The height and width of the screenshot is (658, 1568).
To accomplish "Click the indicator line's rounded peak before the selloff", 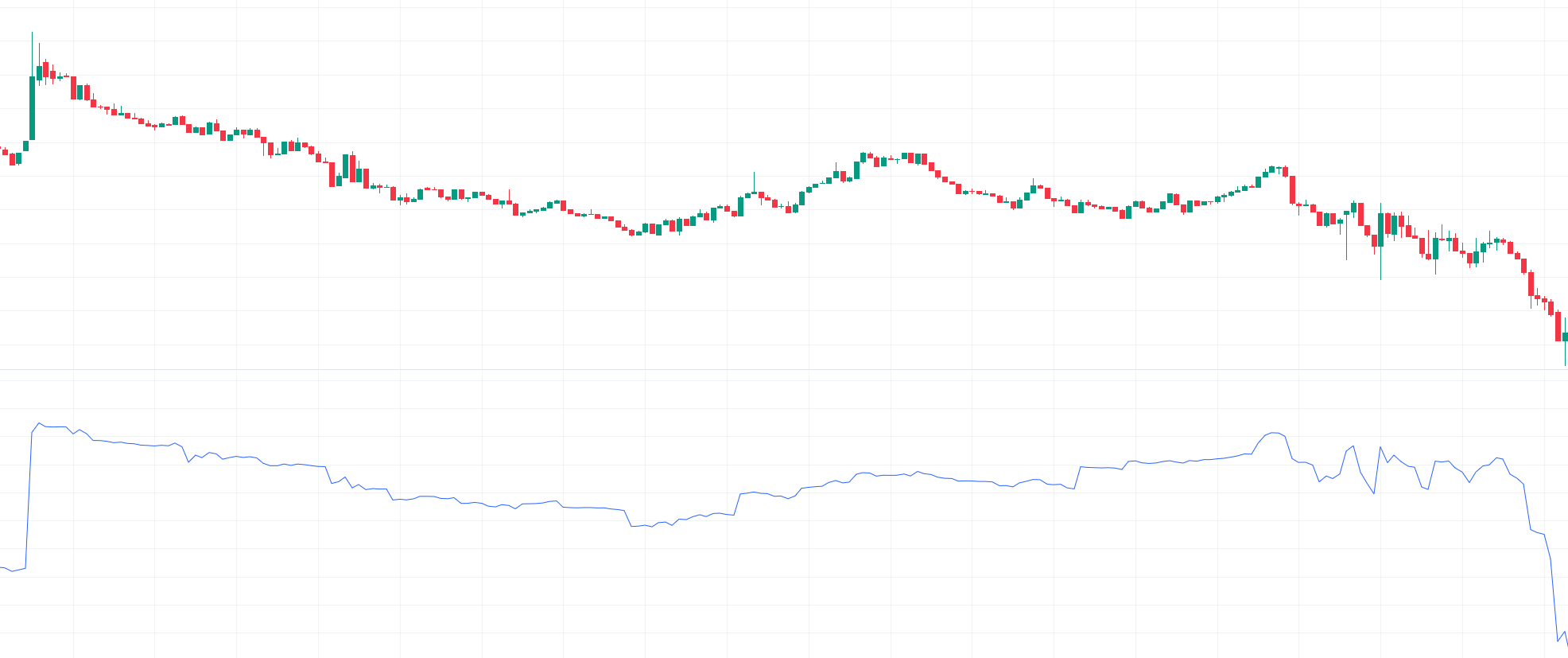I will click(1275, 434).
